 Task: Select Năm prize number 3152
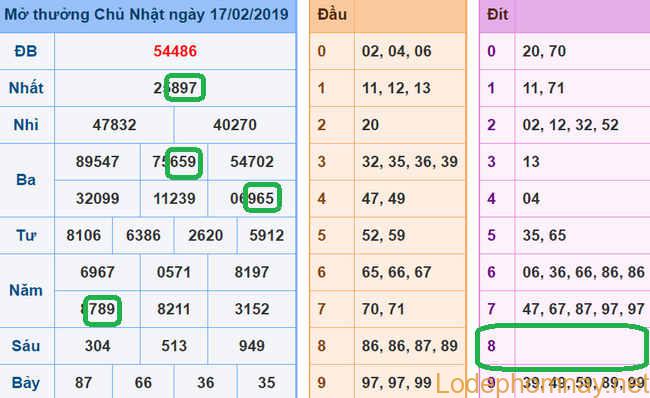[252, 309]
